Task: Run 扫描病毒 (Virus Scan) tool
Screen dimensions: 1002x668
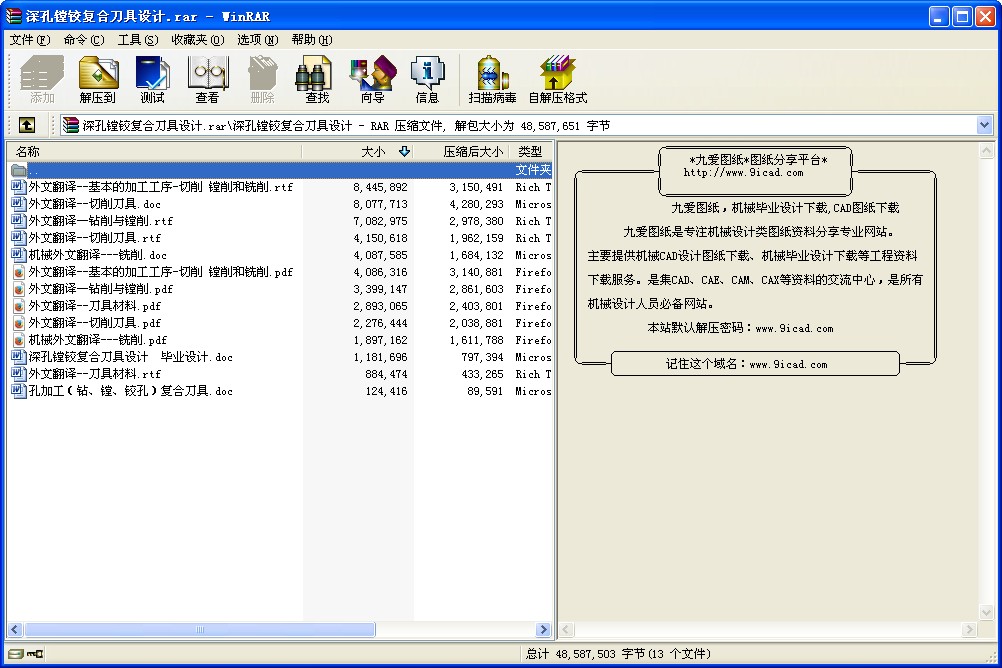Action: 492,80
